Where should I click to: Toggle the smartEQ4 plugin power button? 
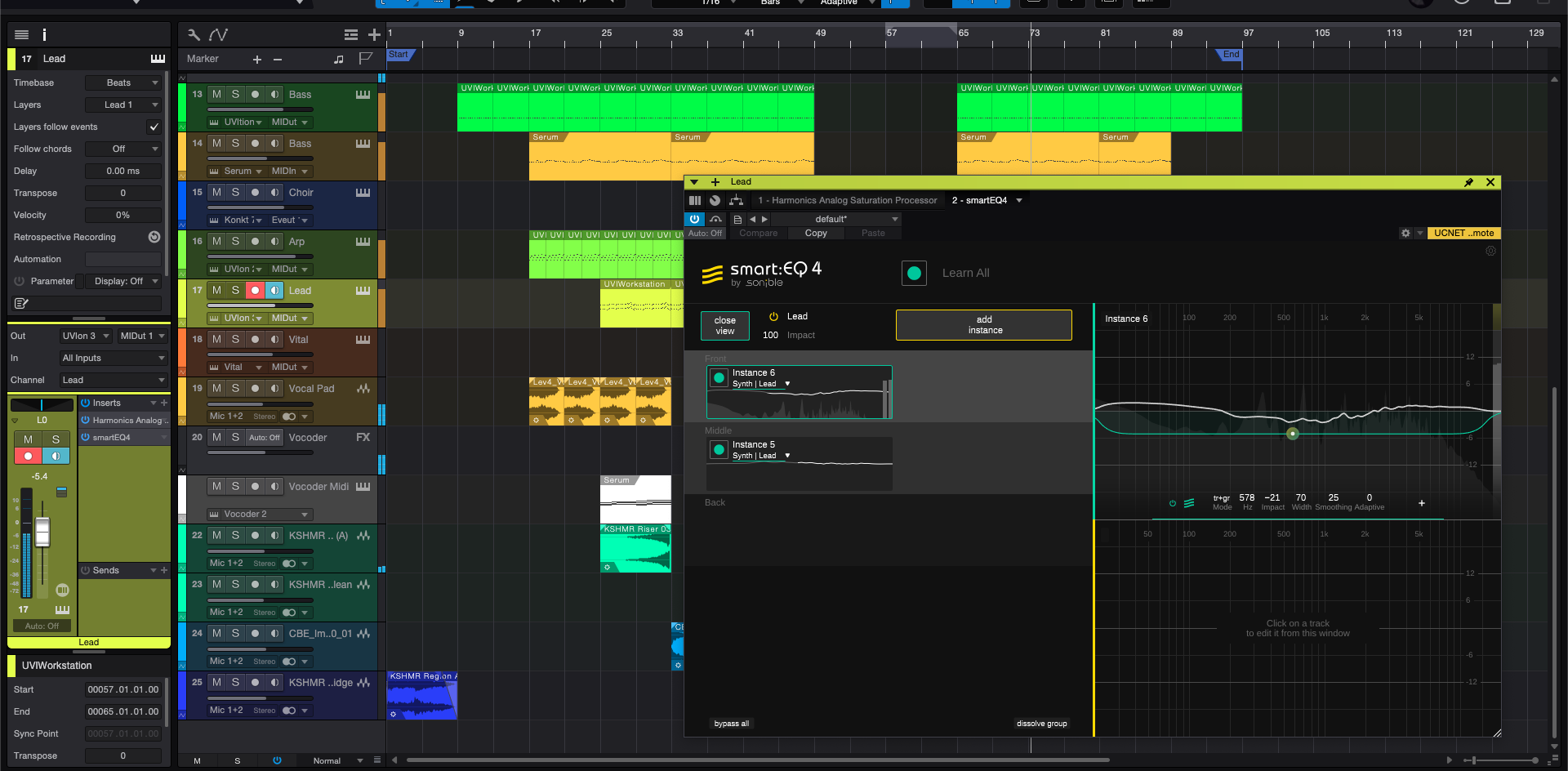[694, 219]
